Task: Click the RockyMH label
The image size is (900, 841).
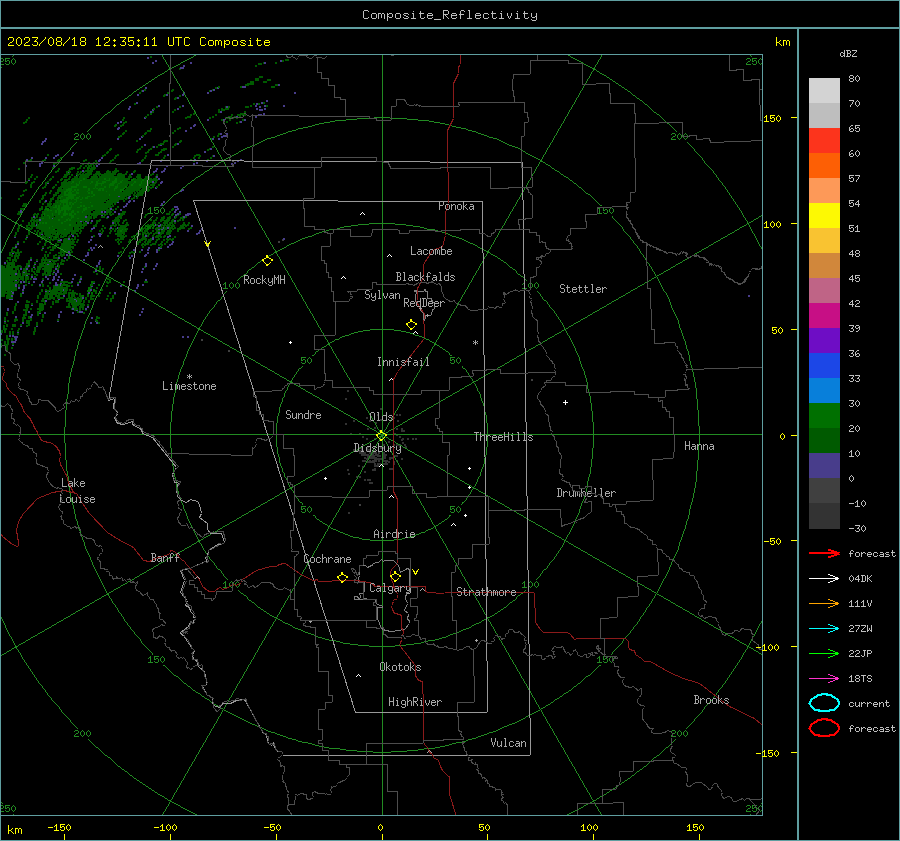Action: click(x=264, y=280)
